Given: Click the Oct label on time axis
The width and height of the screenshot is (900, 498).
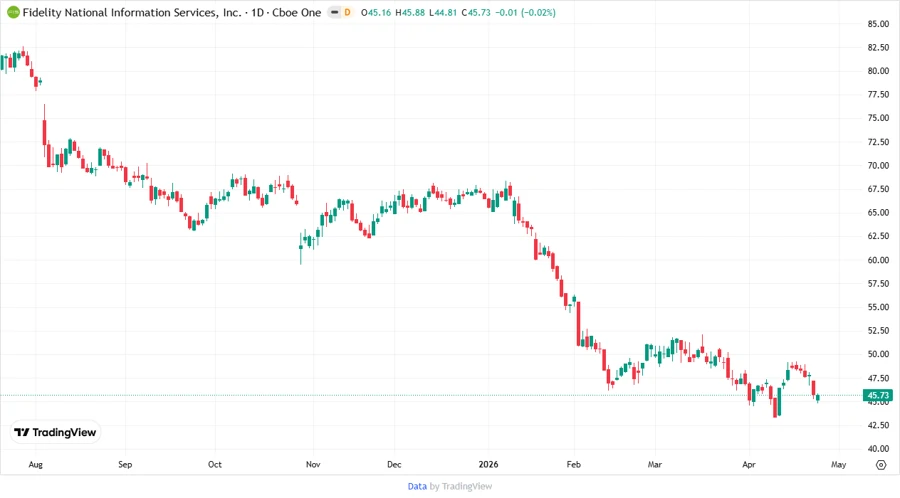Looking at the screenshot, I should pyautogui.click(x=215, y=465).
